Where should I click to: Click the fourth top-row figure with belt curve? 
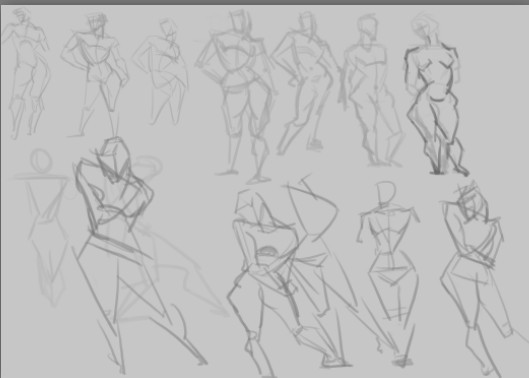(x=236, y=96)
